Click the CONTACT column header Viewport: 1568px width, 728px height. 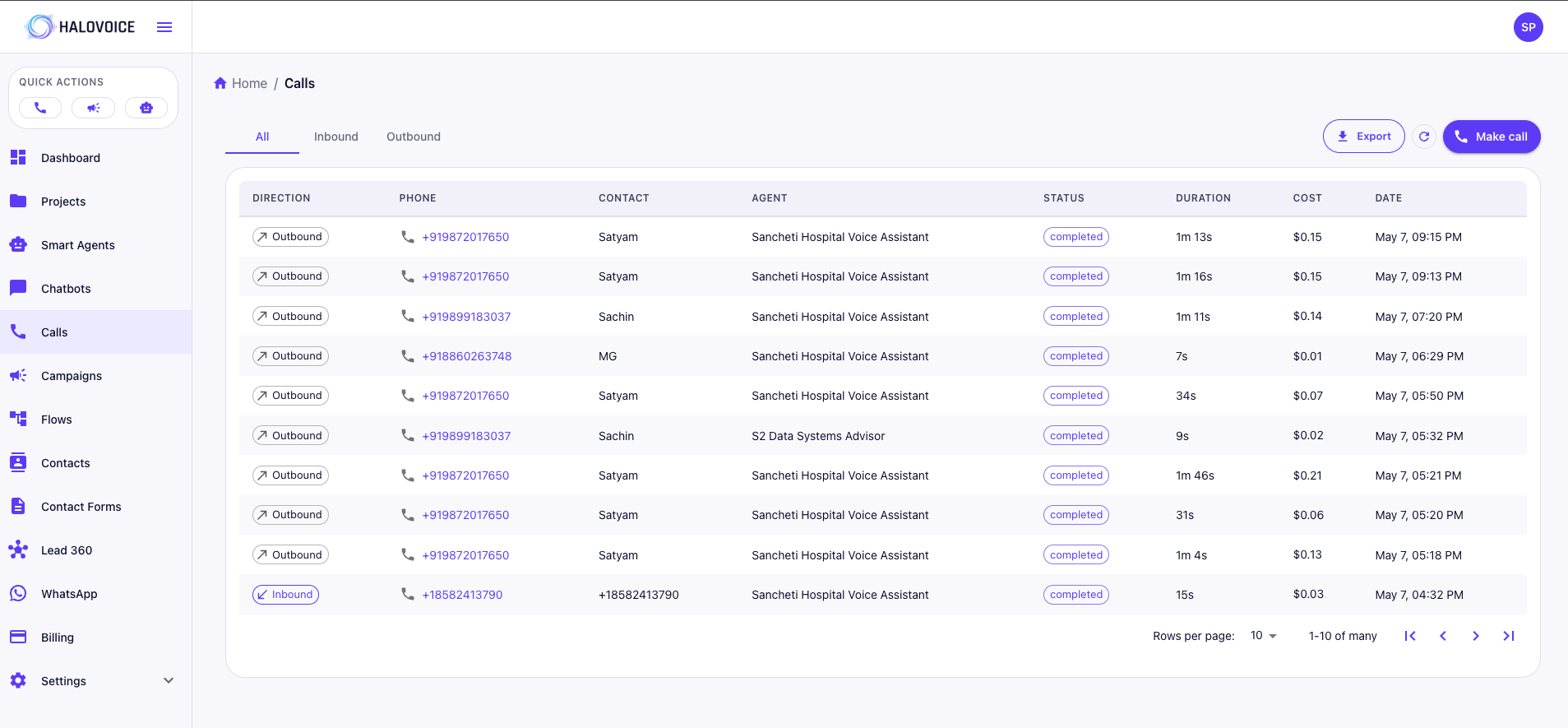[x=623, y=198]
